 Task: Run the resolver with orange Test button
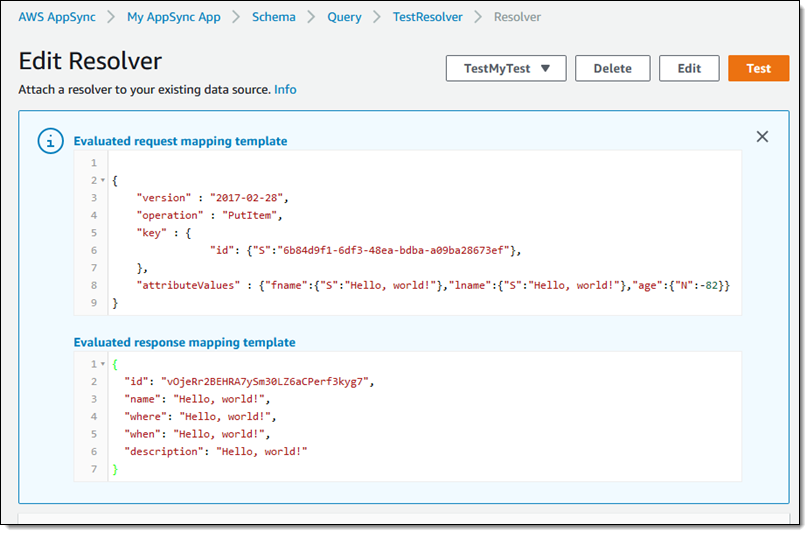758,68
